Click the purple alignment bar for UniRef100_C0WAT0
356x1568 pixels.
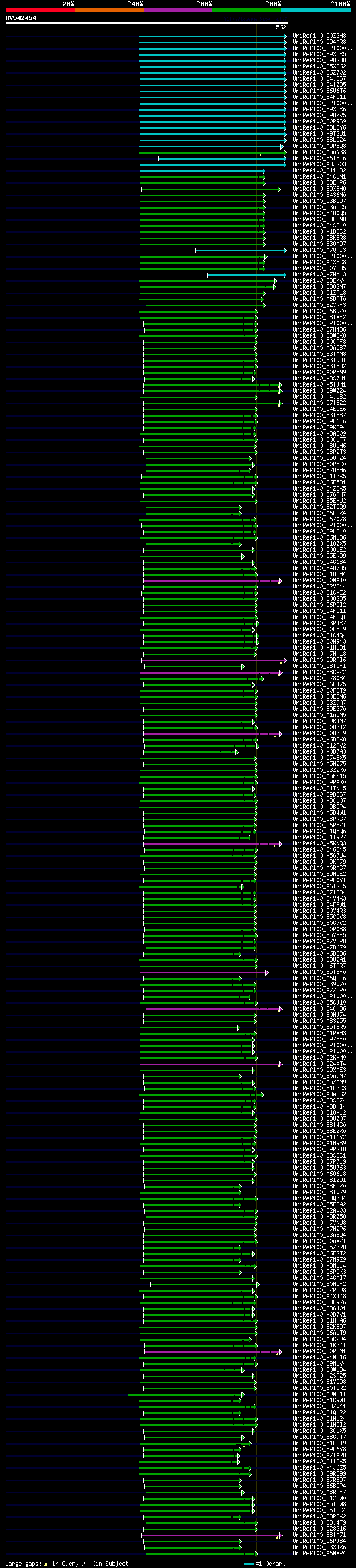(x=212, y=581)
